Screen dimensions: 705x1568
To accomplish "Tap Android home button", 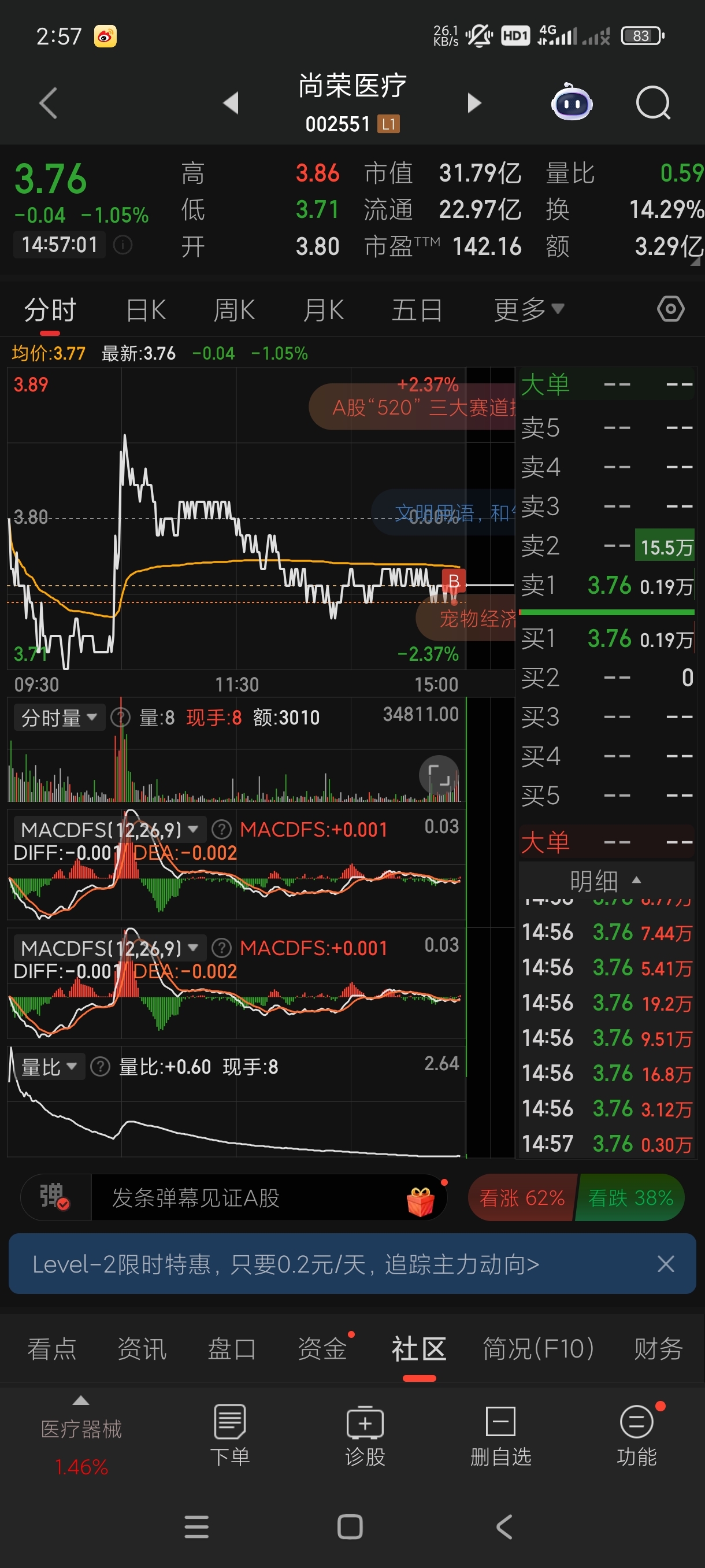I will (350, 1526).
